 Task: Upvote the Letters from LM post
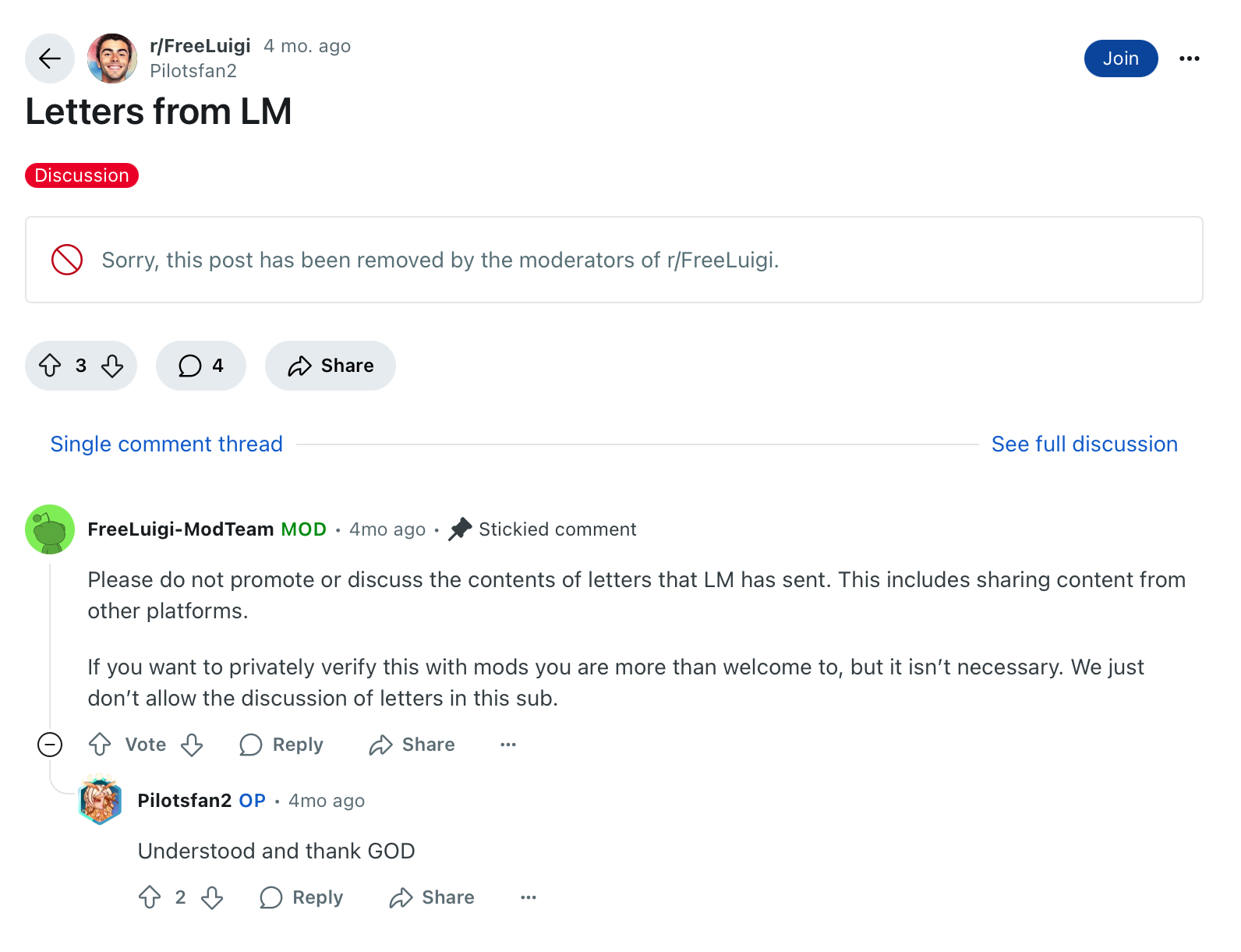coord(51,366)
